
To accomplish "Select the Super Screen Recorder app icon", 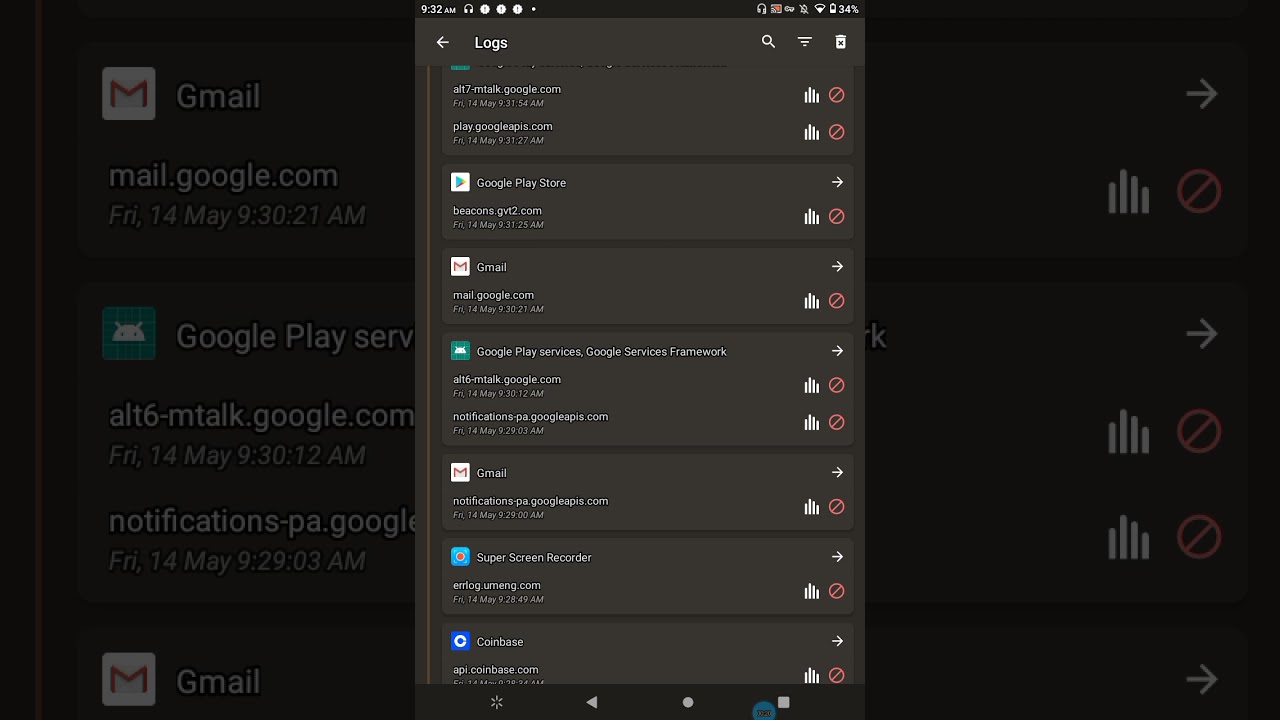I will (460, 557).
